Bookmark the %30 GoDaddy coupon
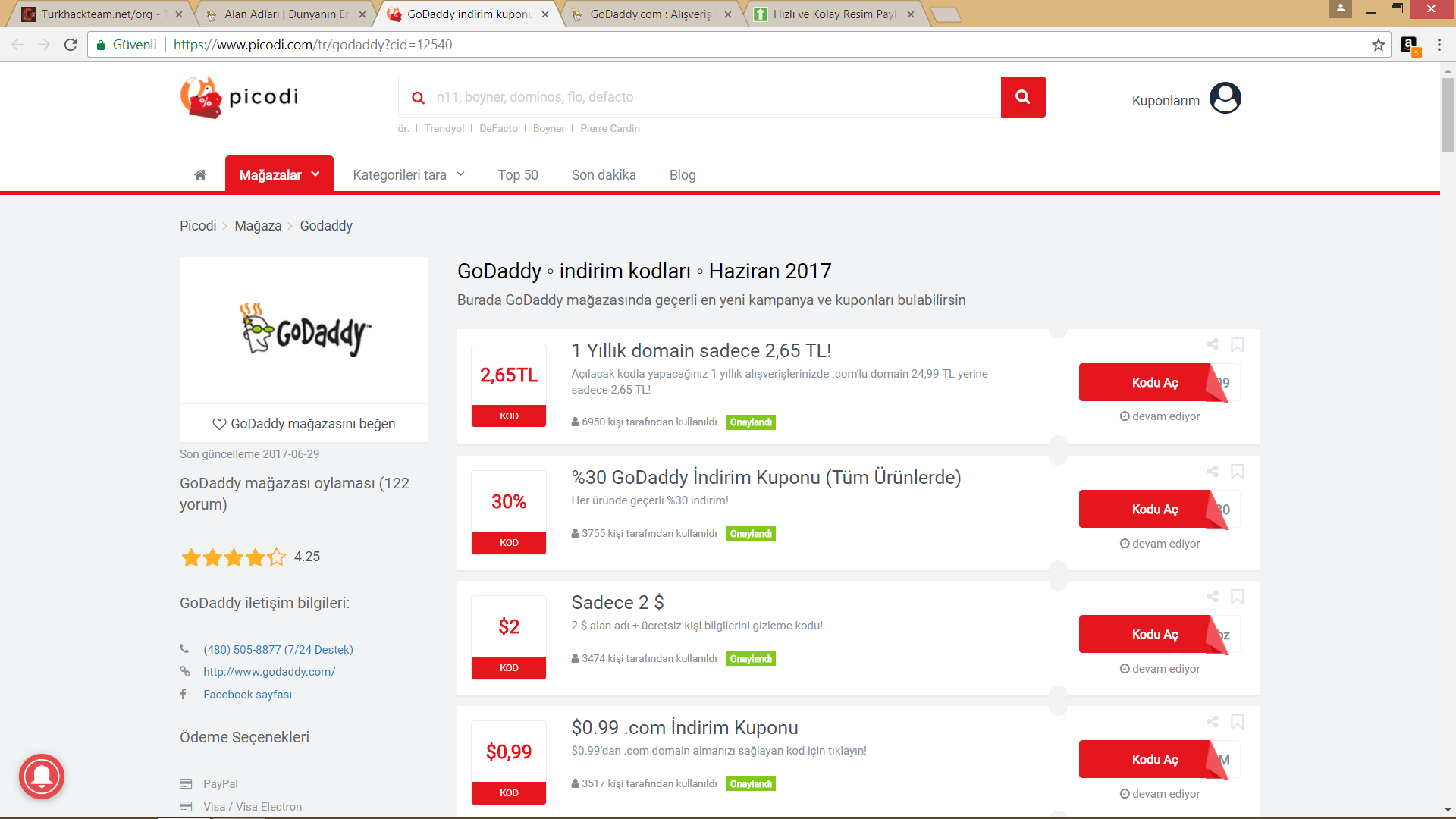The width and height of the screenshot is (1456, 819). point(1237,472)
